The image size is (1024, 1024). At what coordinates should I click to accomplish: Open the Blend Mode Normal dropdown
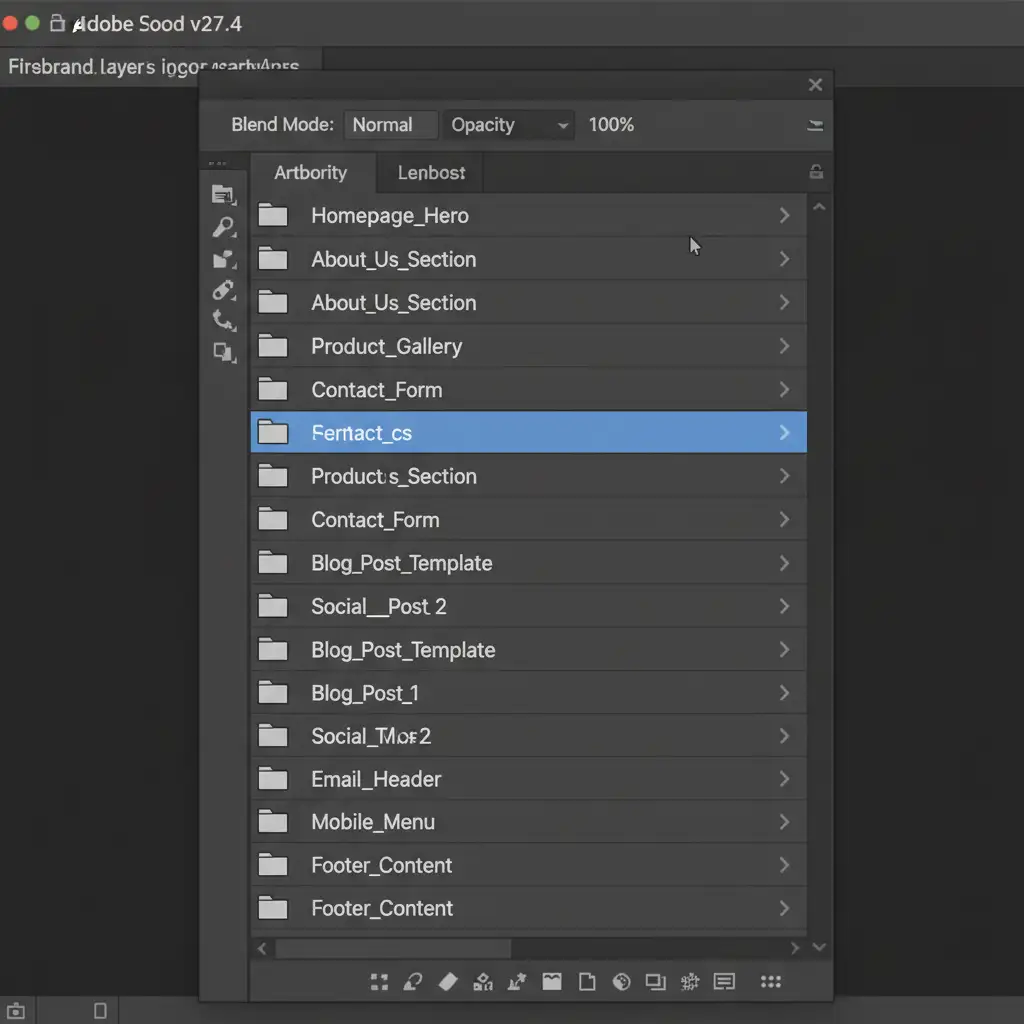click(x=390, y=125)
